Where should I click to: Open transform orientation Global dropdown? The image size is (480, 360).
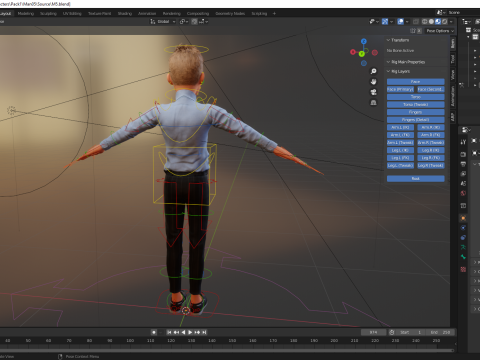[x=163, y=21]
